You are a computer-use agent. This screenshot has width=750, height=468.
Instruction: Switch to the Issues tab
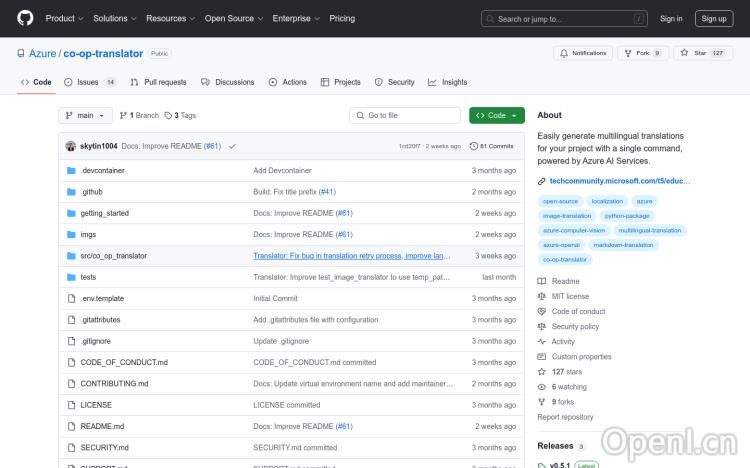88,82
